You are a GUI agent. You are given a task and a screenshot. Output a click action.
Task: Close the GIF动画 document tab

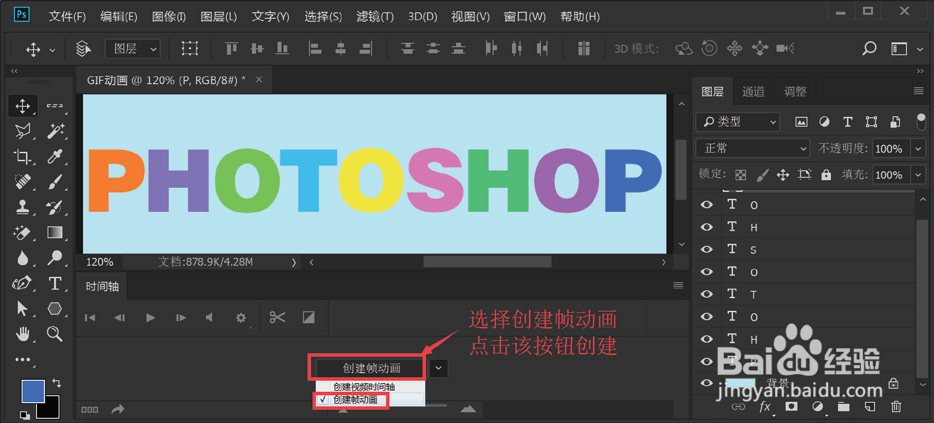point(259,80)
